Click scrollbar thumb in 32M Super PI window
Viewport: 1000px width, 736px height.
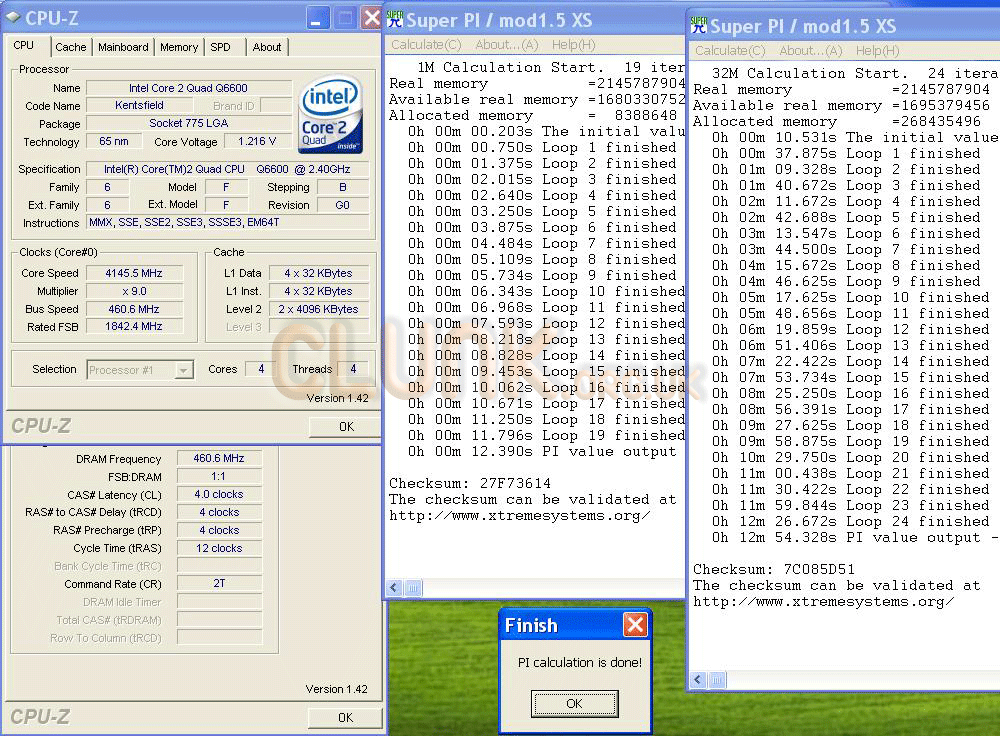click(x=717, y=680)
